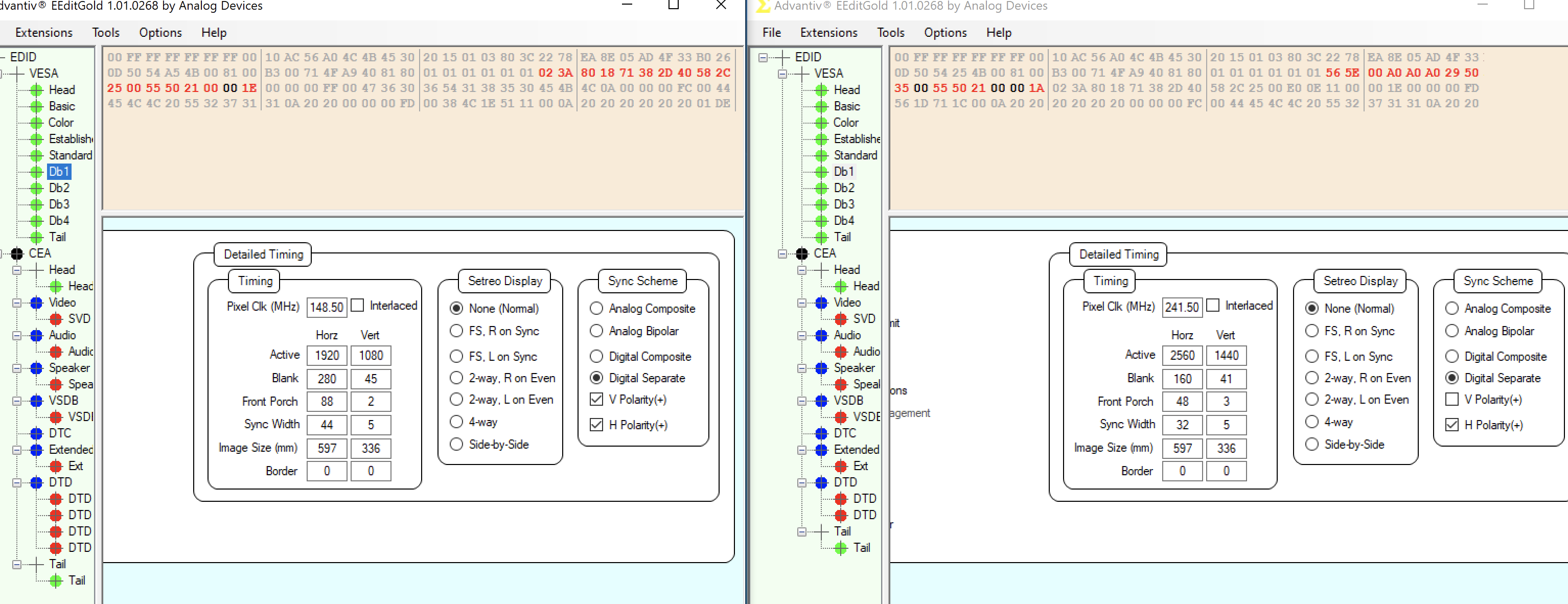Collapse CEA Head branch in left window

click(x=17, y=270)
